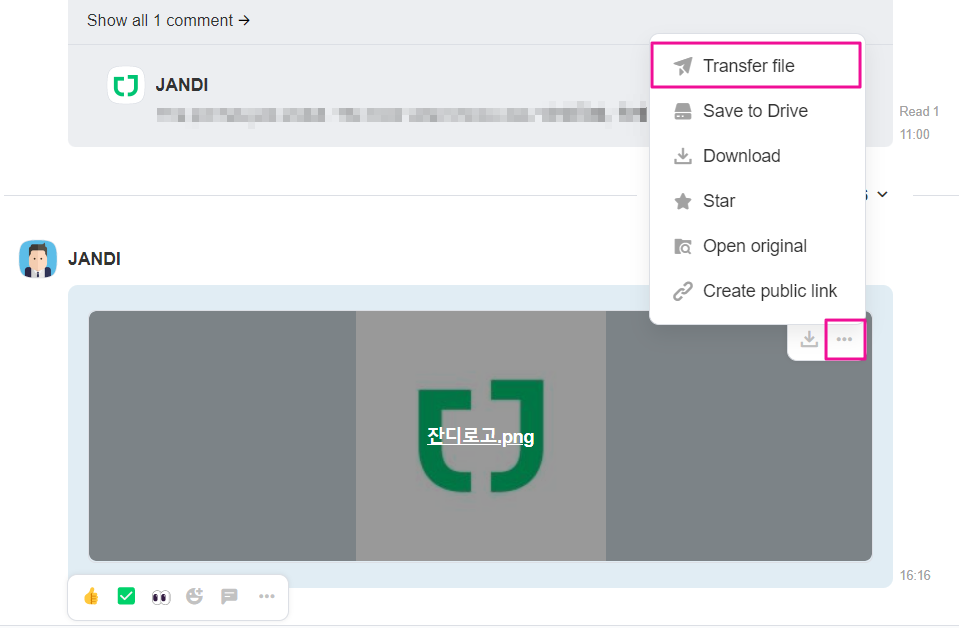Image resolution: width=959 pixels, height=628 pixels.
Task: Create public link for file
Action: click(757, 291)
